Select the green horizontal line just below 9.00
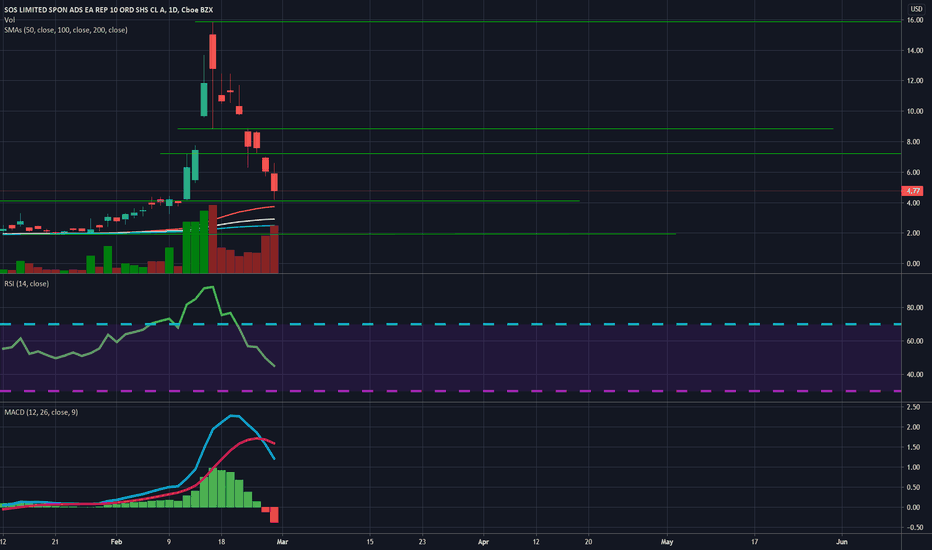 pyautogui.click(x=505, y=128)
